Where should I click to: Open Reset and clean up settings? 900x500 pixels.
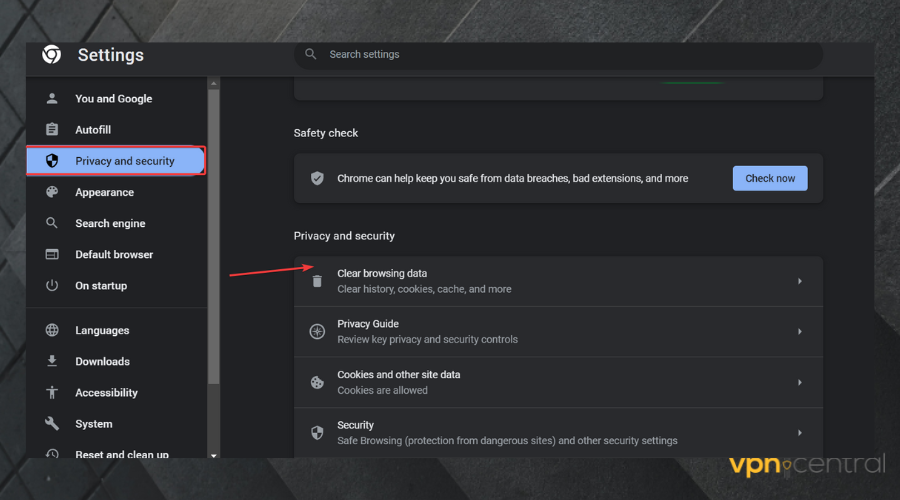coord(117,450)
